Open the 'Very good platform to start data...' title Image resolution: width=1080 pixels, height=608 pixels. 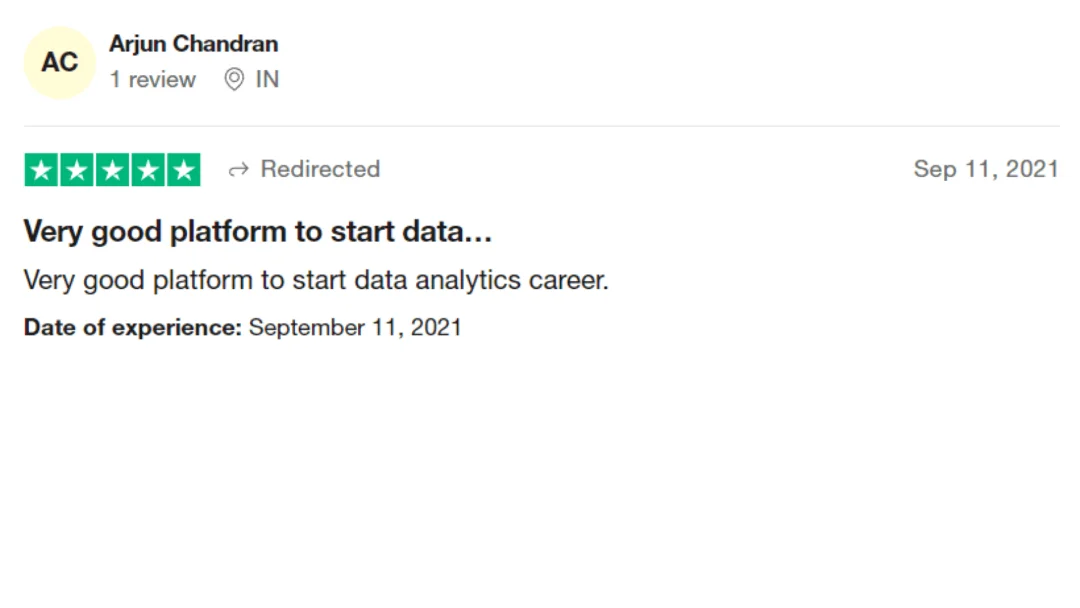(x=258, y=231)
